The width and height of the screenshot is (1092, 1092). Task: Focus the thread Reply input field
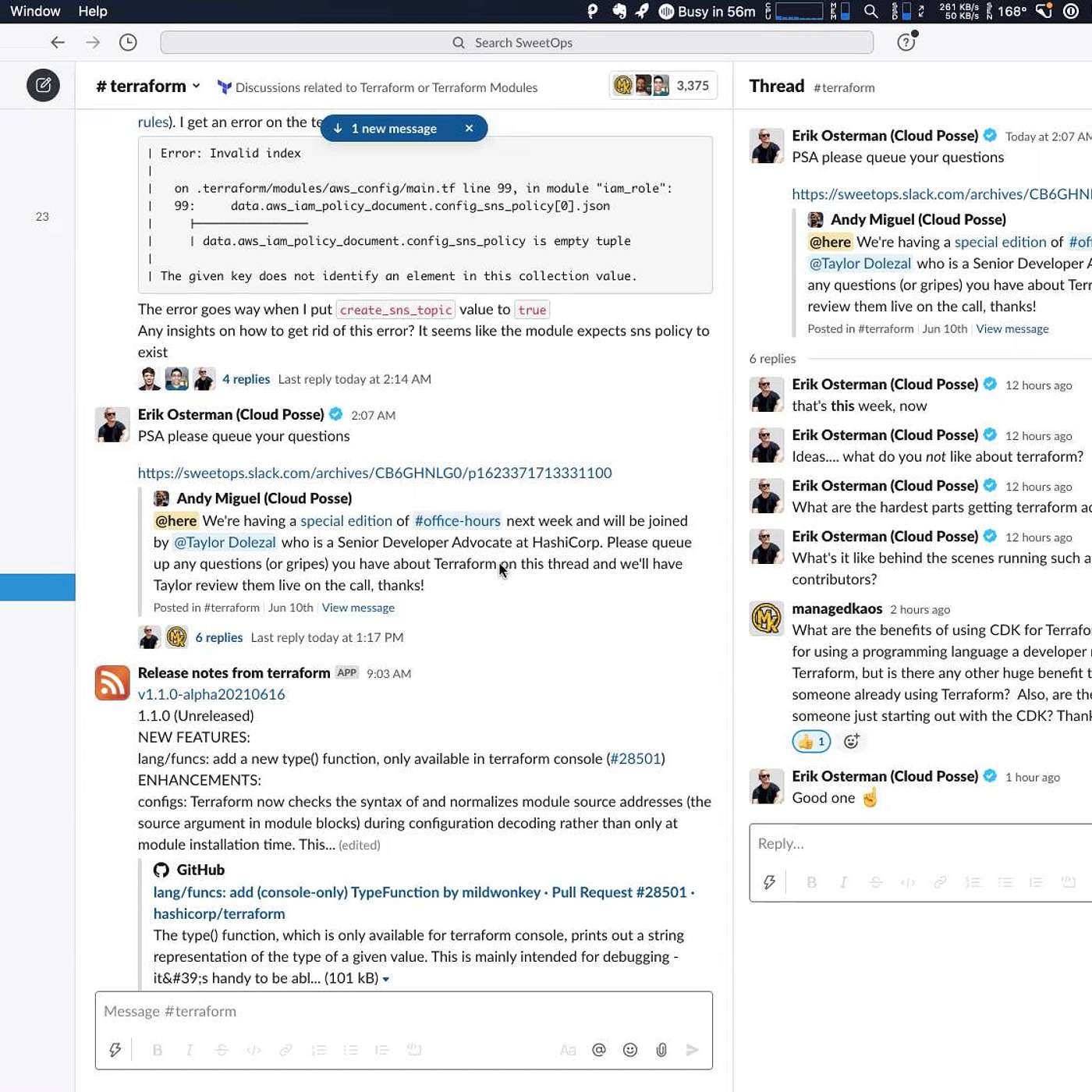(x=920, y=843)
